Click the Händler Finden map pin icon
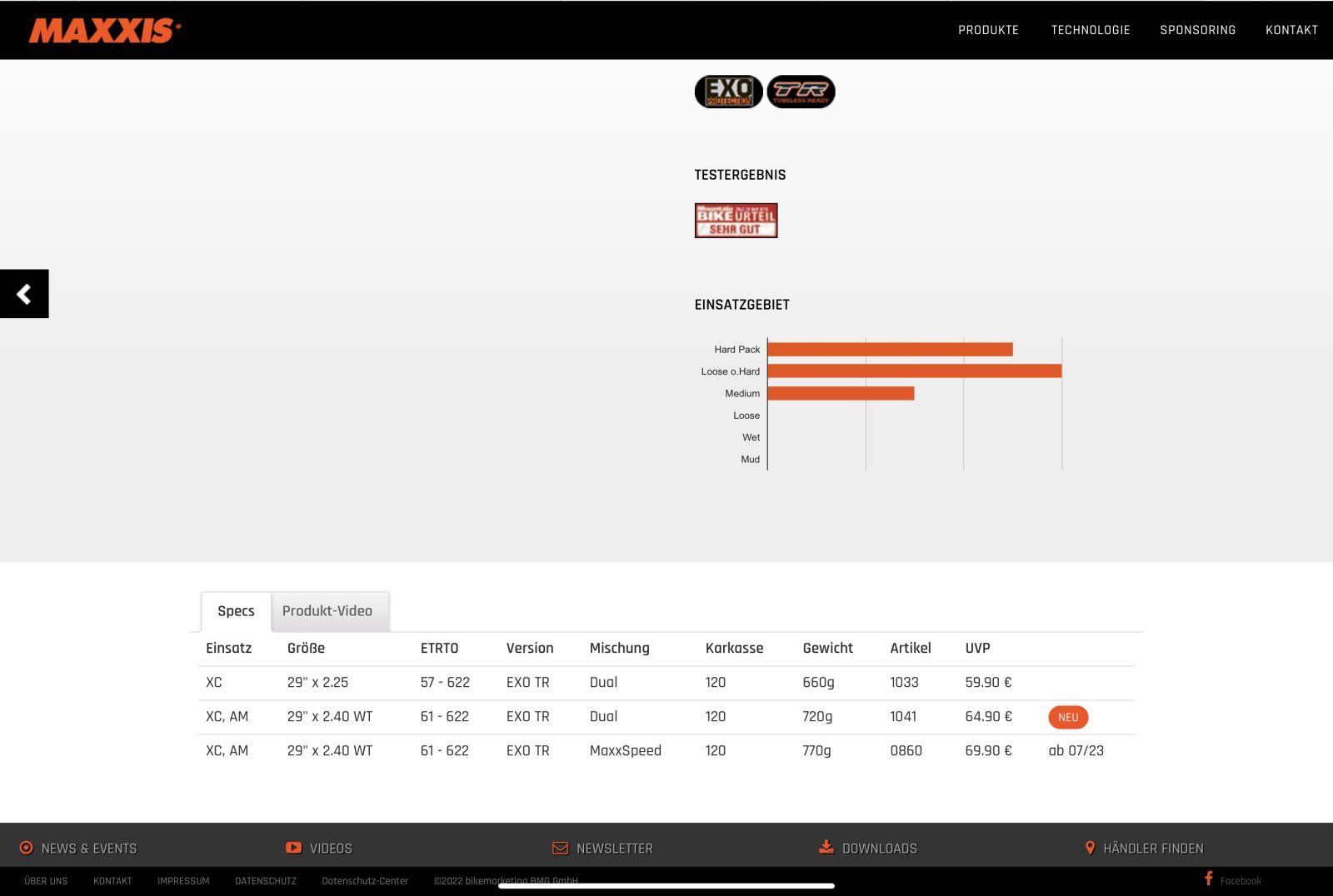 (x=1090, y=848)
